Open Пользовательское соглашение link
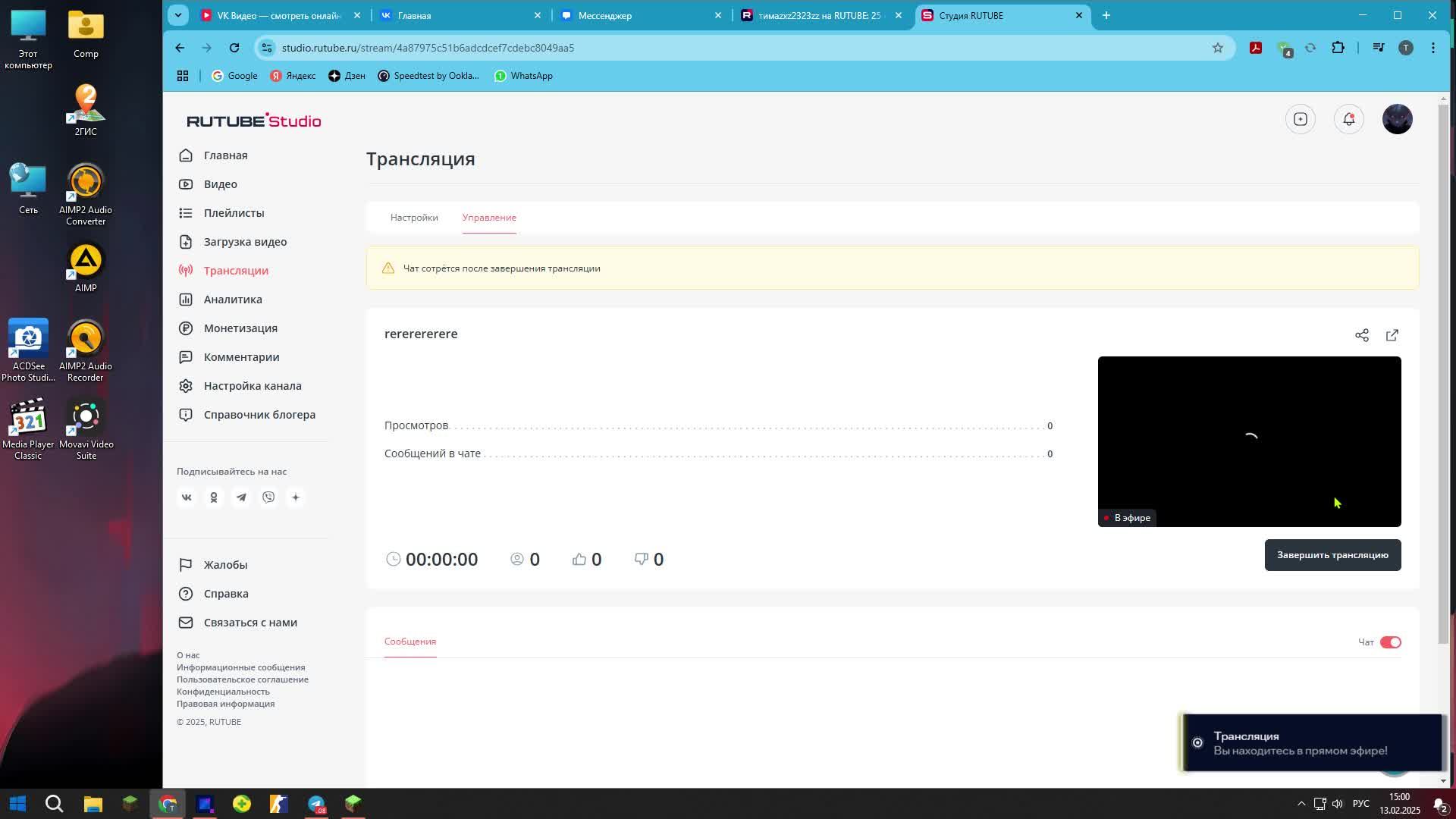 (x=243, y=679)
